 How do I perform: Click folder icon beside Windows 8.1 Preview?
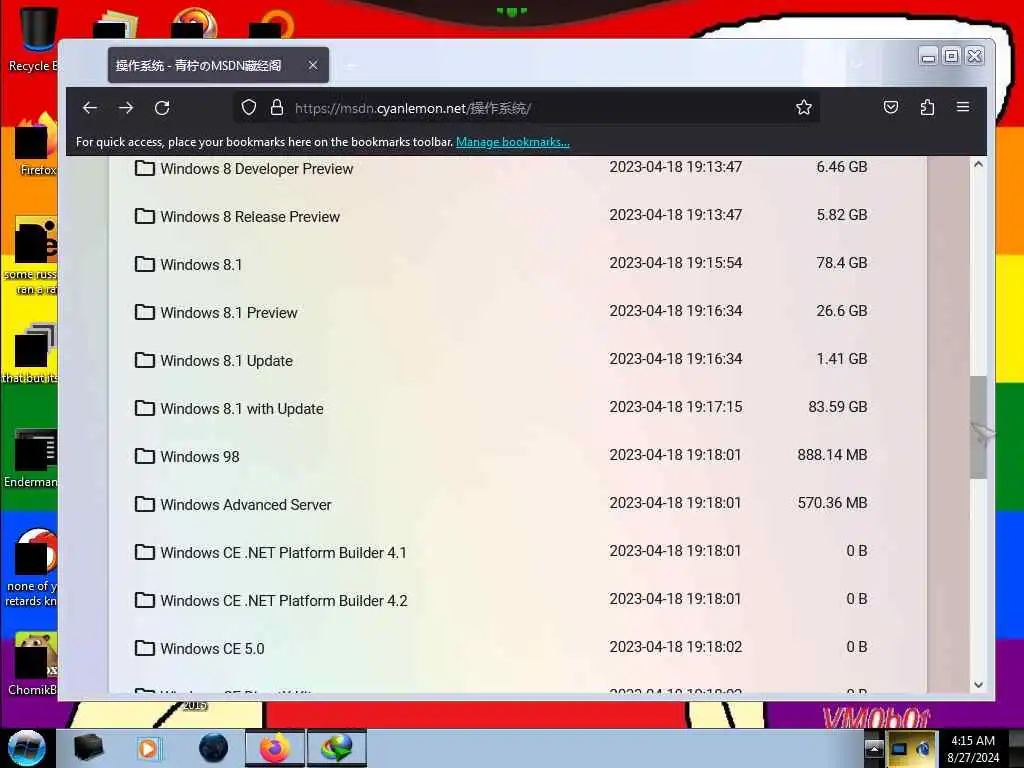click(144, 312)
